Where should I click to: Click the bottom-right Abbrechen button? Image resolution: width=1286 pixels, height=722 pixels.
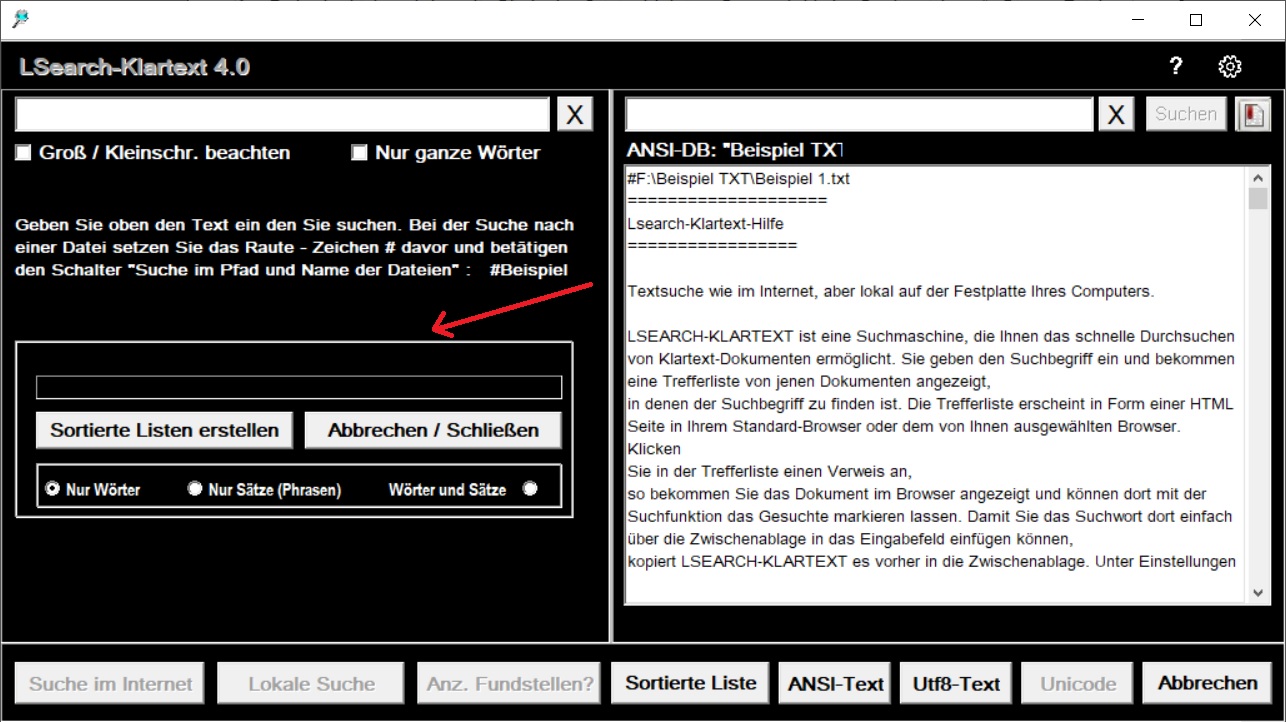tap(1207, 683)
